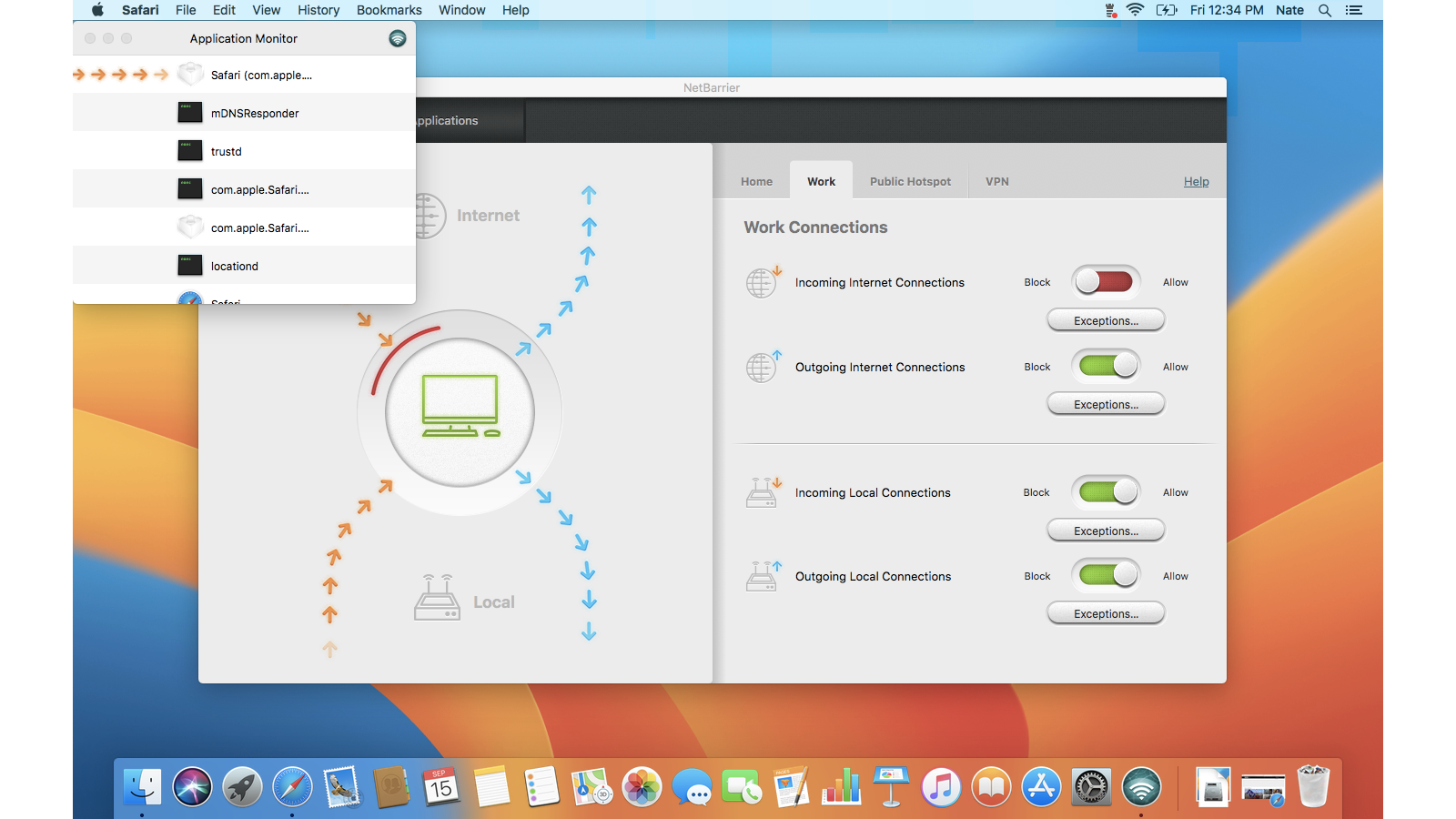Open Music from the Dock

tap(941, 787)
